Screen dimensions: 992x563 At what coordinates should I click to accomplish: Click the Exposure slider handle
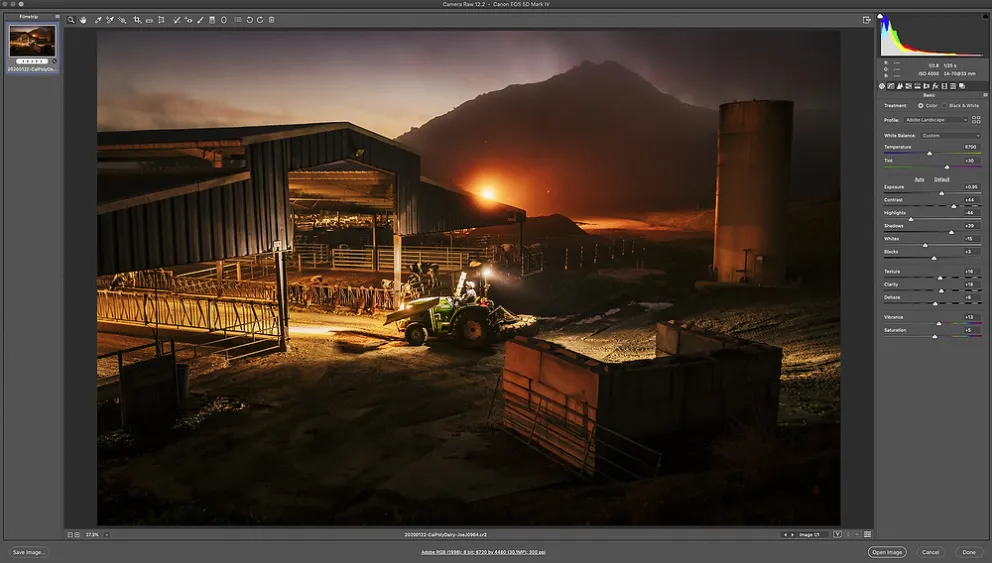pyautogui.click(x=941, y=193)
